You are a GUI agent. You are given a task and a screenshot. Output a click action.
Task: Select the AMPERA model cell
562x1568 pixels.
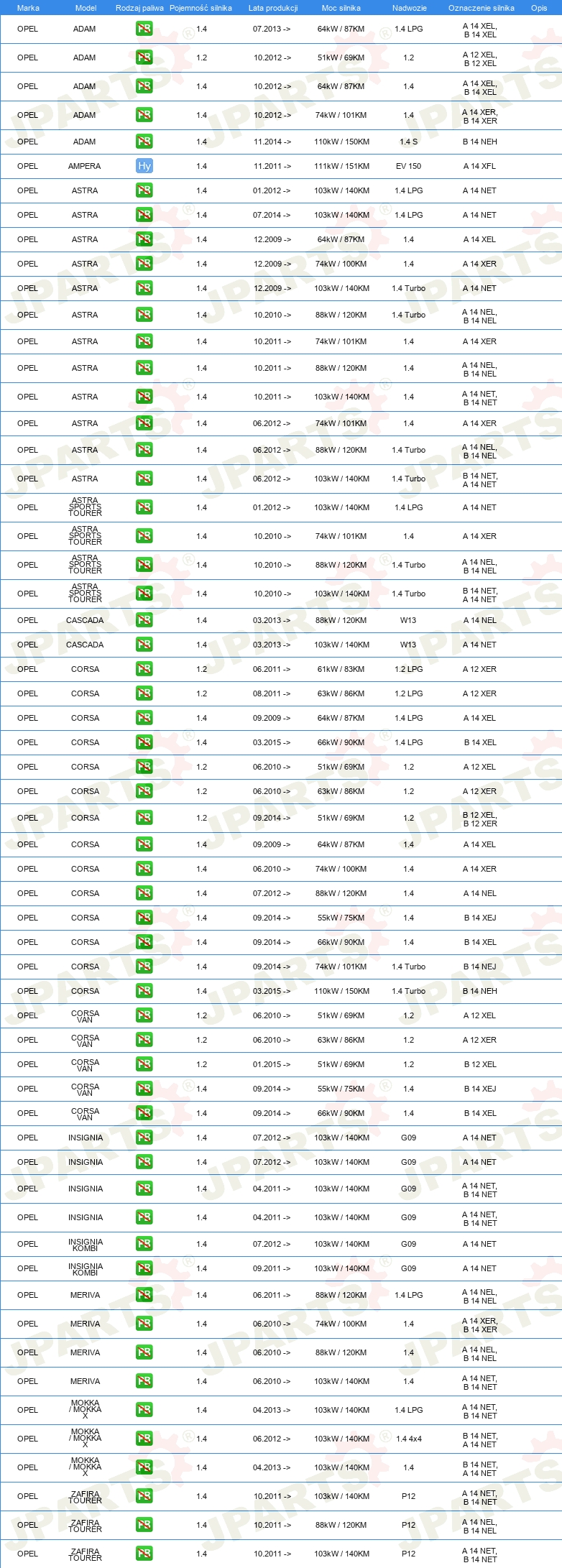(85, 166)
